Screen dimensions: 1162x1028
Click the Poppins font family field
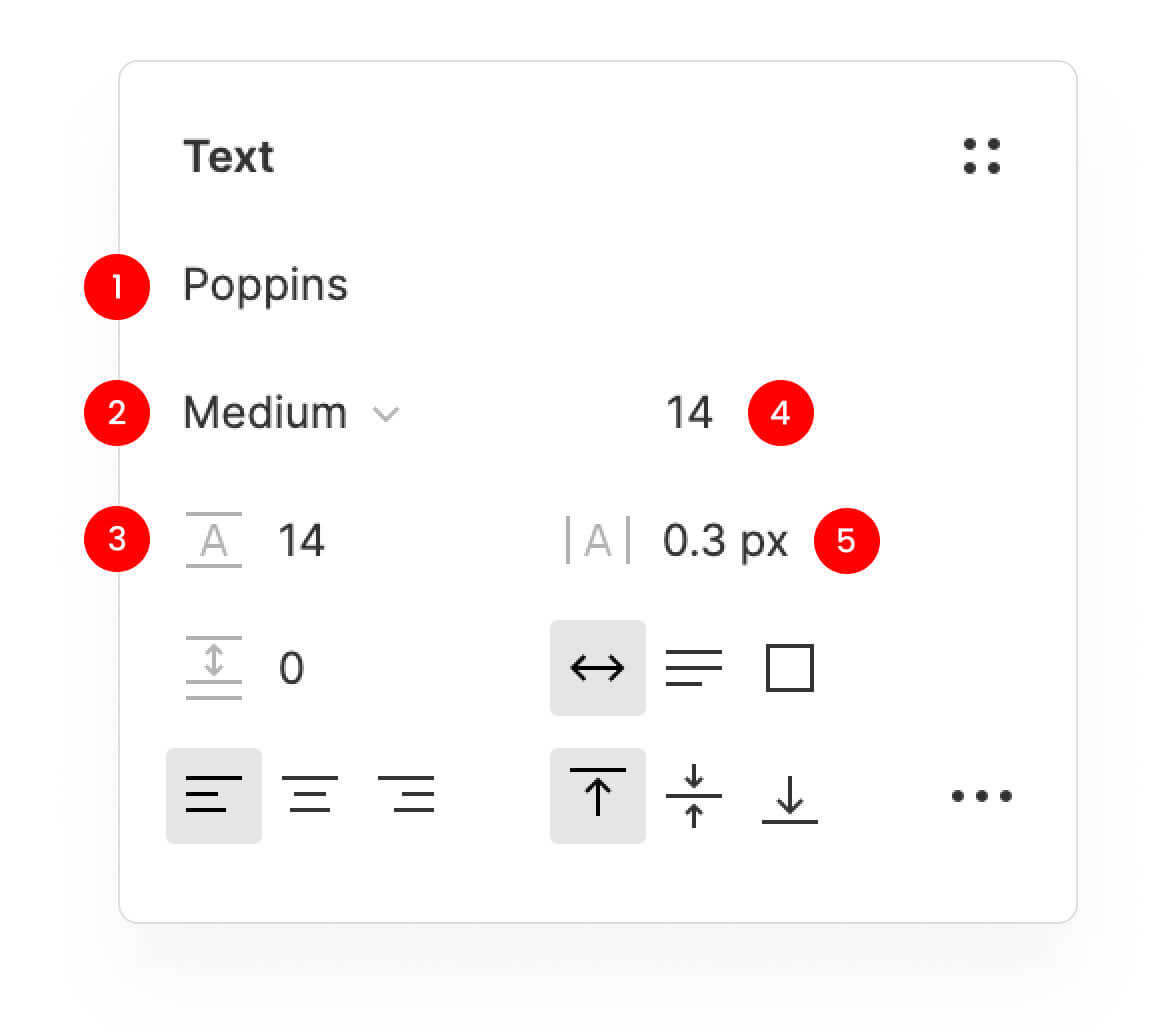point(266,286)
